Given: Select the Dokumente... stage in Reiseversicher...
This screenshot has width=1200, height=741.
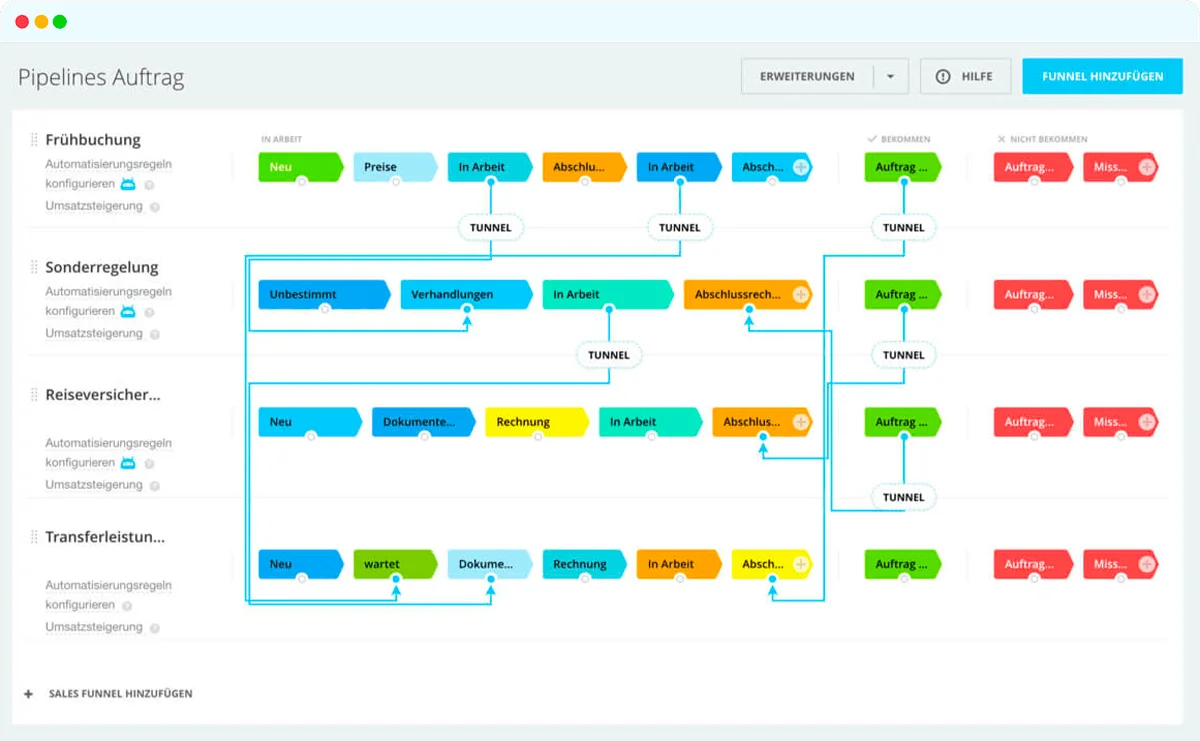Looking at the screenshot, I should click(x=424, y=422).
